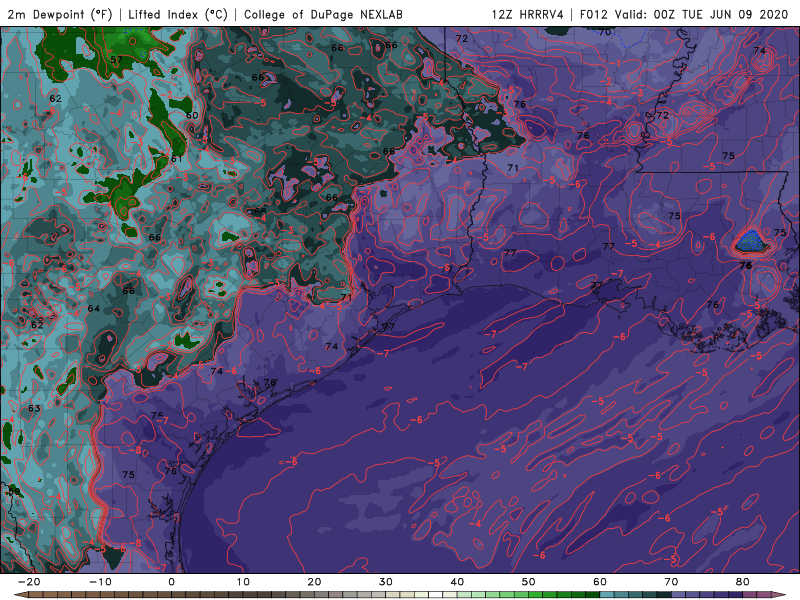Screen dimensions: 800x600
Task: Click the '40' label on the color scale
Action: coord(457,582)
